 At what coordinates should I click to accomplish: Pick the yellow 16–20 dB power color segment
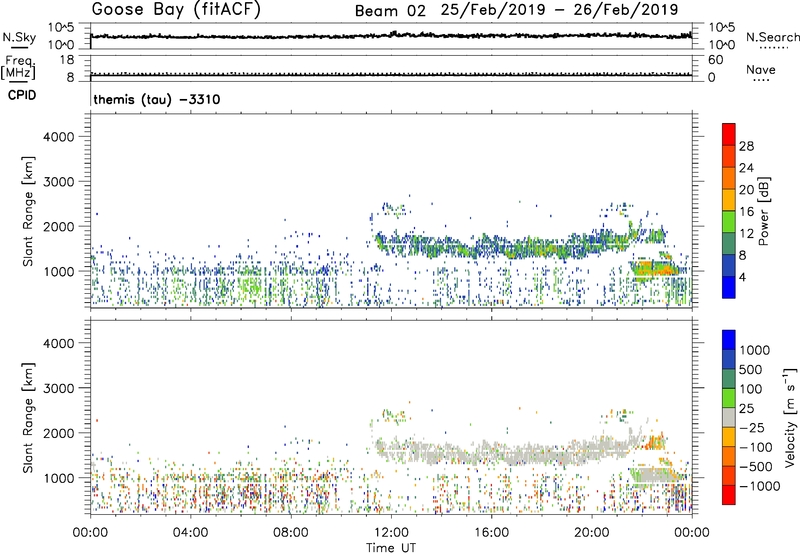[729, 199]
